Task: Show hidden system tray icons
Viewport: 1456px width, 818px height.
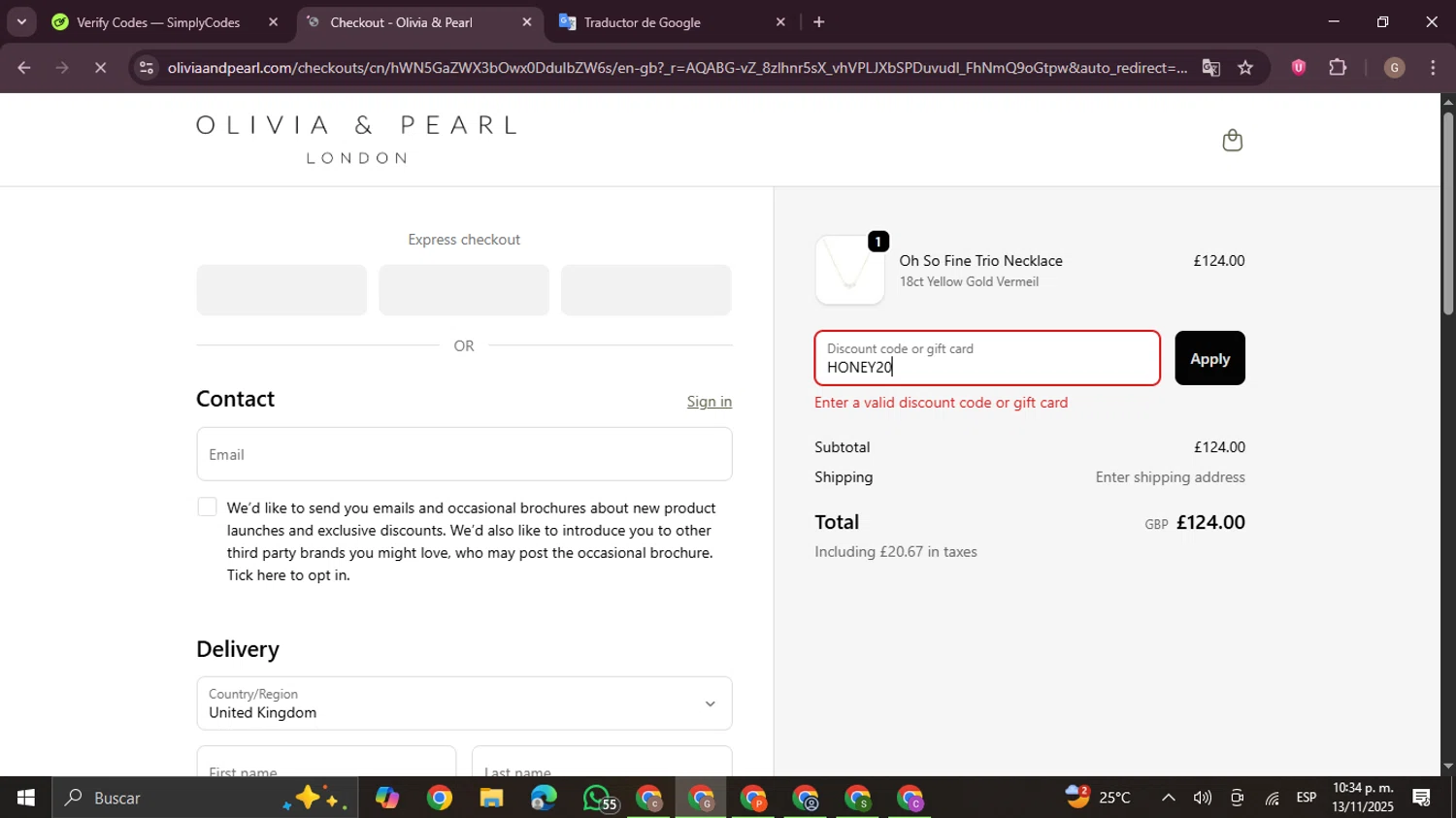Action: 1169,798
